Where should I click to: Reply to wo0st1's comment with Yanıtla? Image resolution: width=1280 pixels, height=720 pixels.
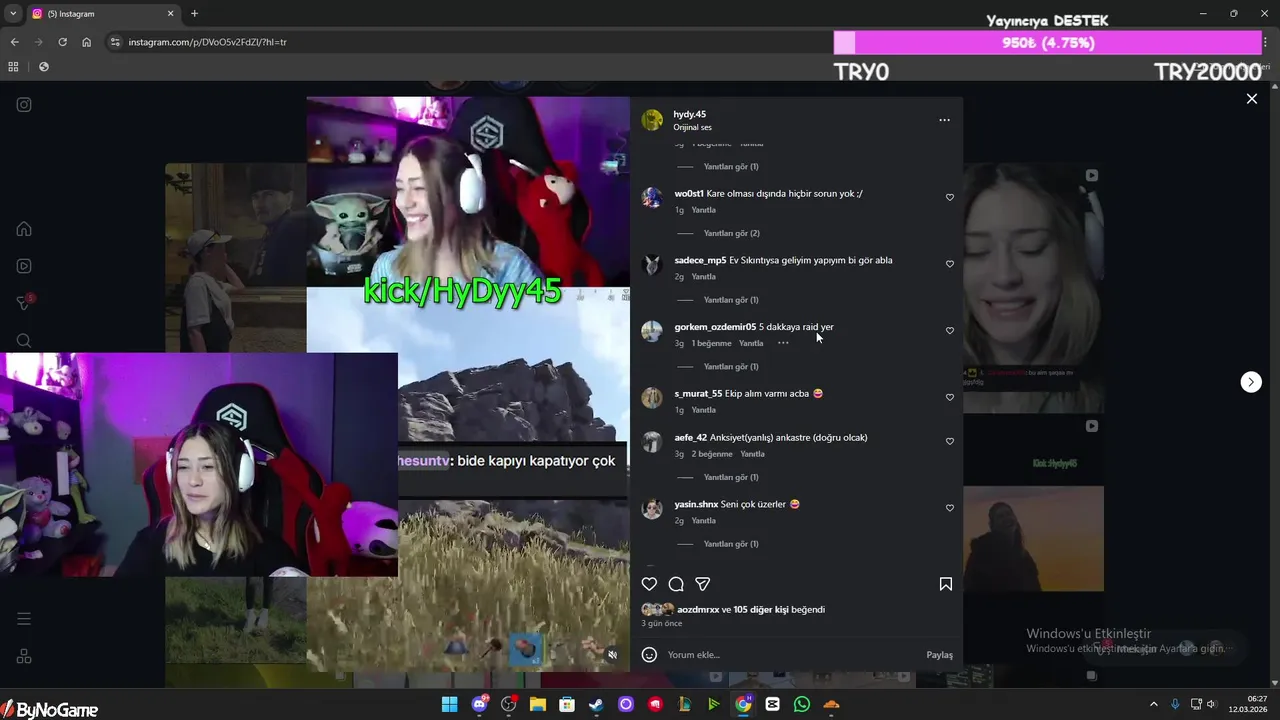(704, 210)
